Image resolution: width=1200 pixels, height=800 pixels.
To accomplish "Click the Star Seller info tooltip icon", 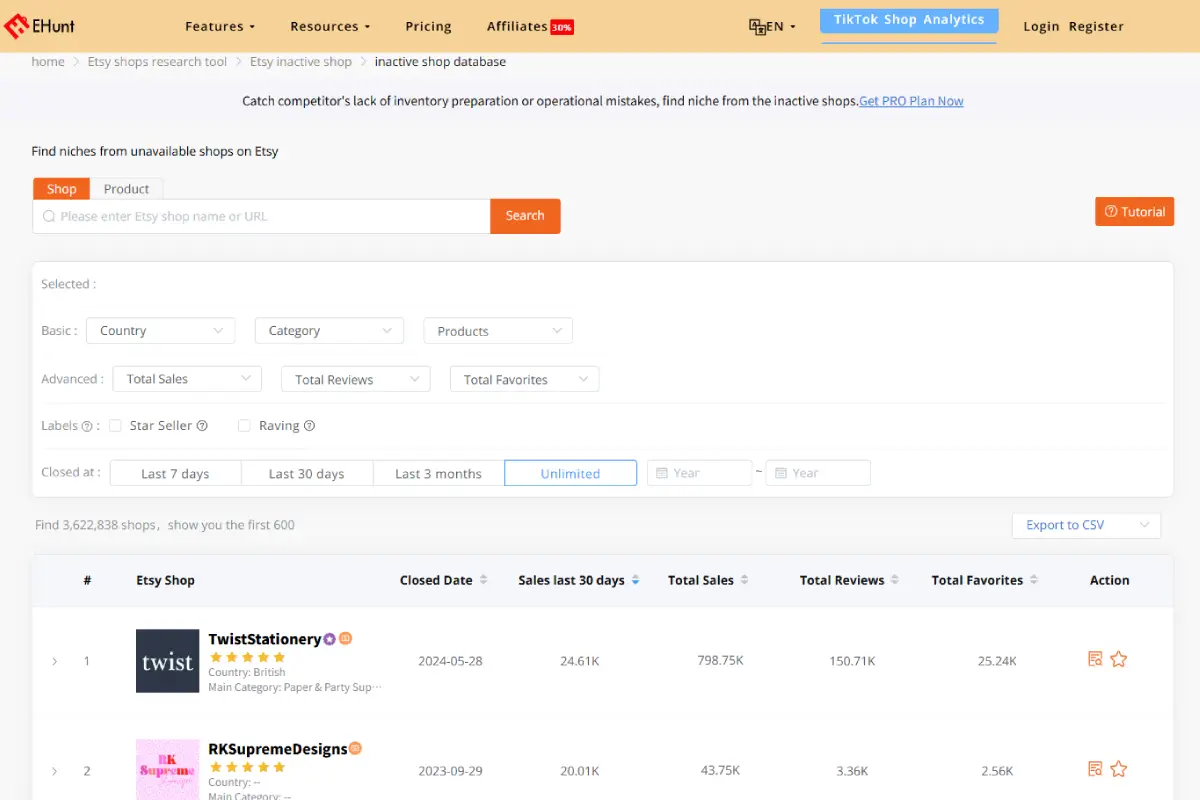I will tap(202, 425).
